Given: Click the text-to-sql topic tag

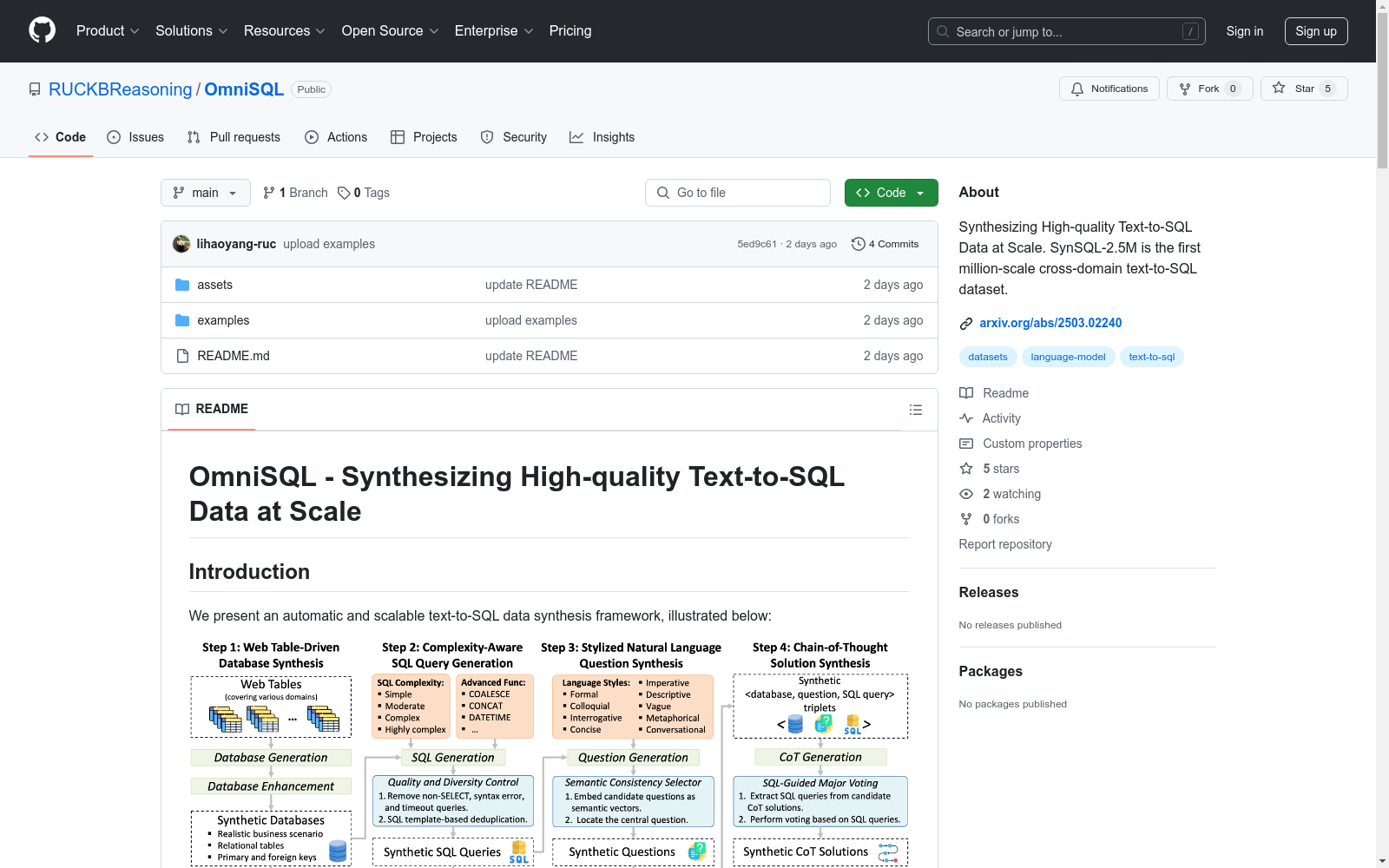Looking at the screenshot, I should [1151, 357].
